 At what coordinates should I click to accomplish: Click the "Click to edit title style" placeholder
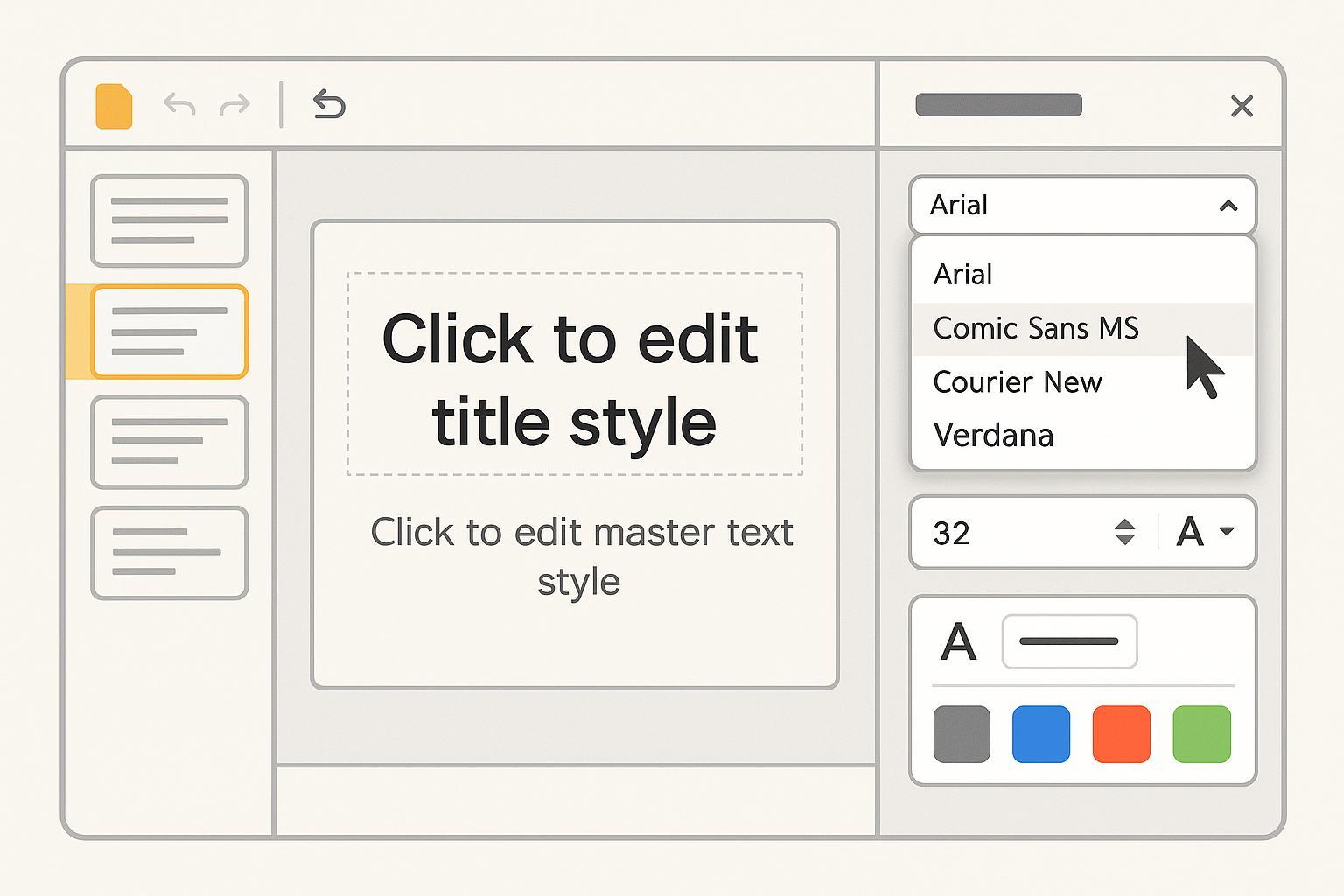click(574, 376)
